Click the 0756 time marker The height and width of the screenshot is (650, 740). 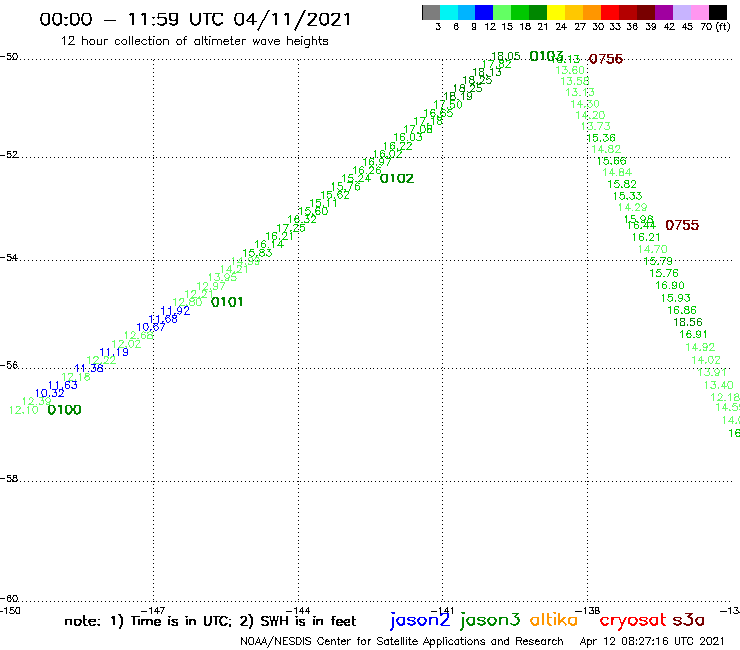tap(606, 59)
